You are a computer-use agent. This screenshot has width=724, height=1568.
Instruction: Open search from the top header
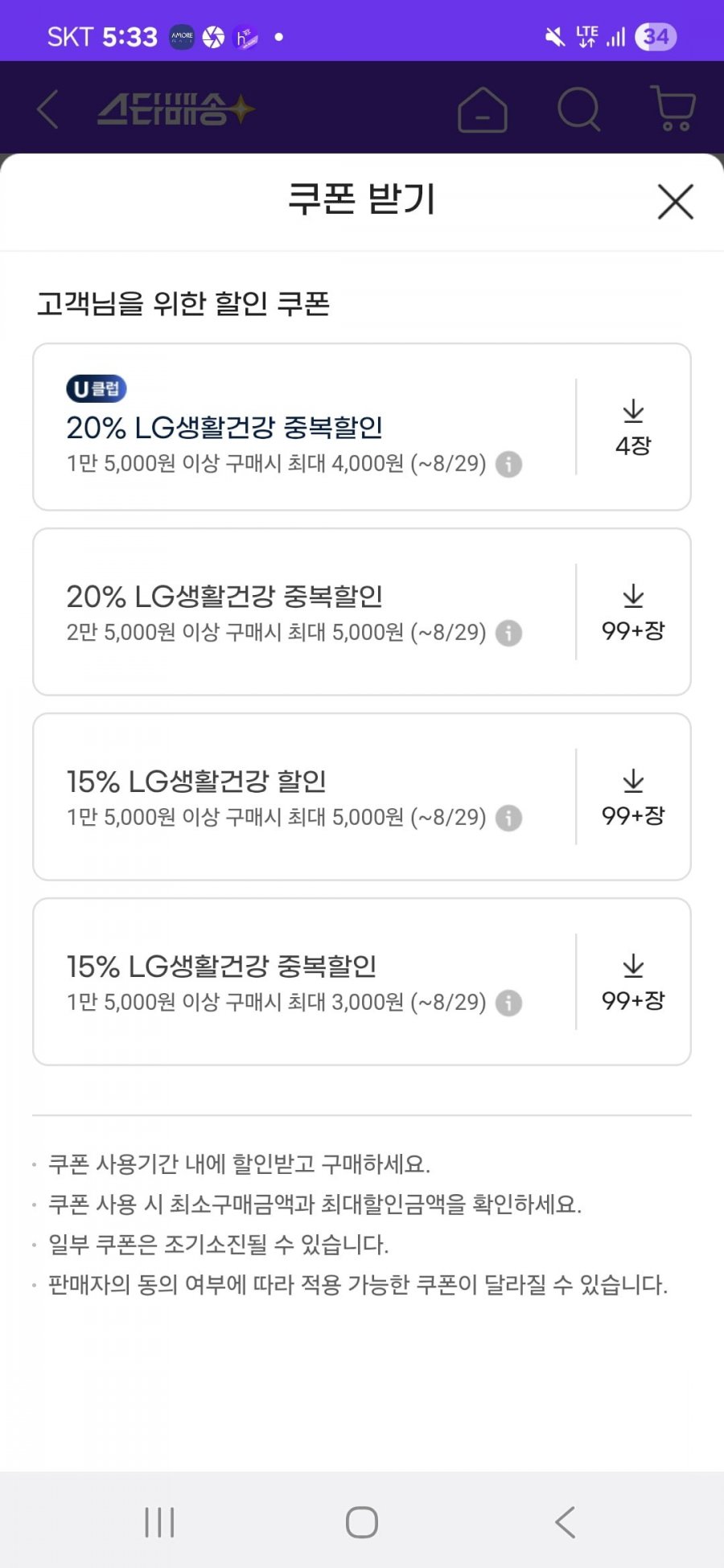coord(579,109)
